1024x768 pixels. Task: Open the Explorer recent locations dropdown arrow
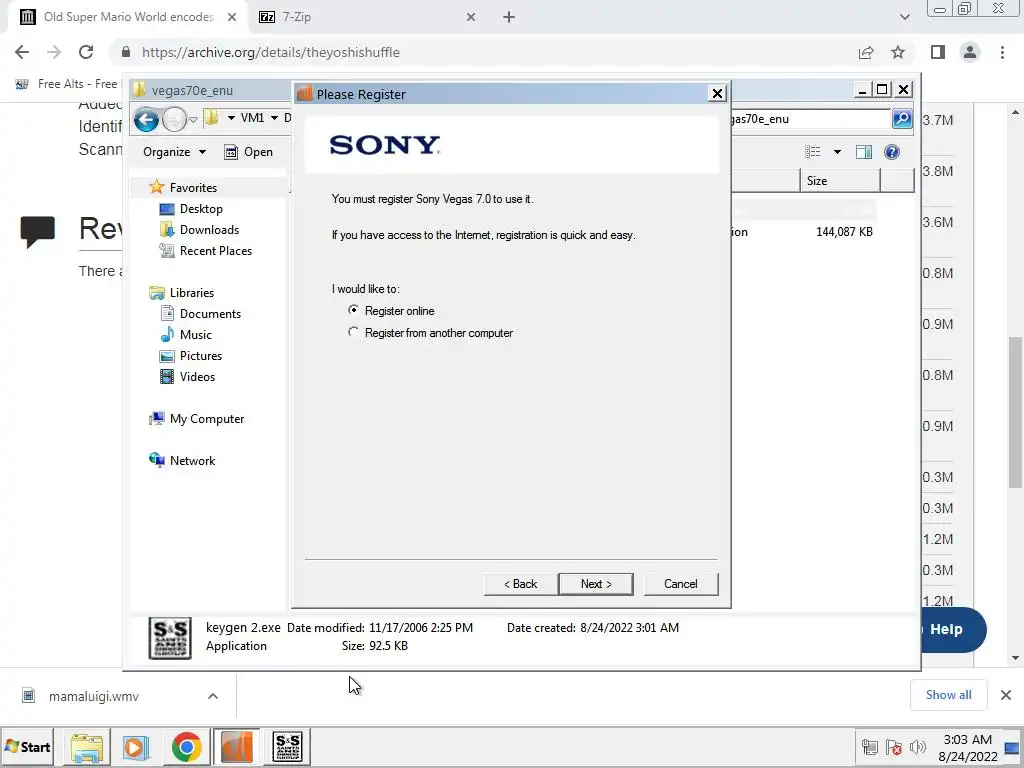tap(193, 120)
